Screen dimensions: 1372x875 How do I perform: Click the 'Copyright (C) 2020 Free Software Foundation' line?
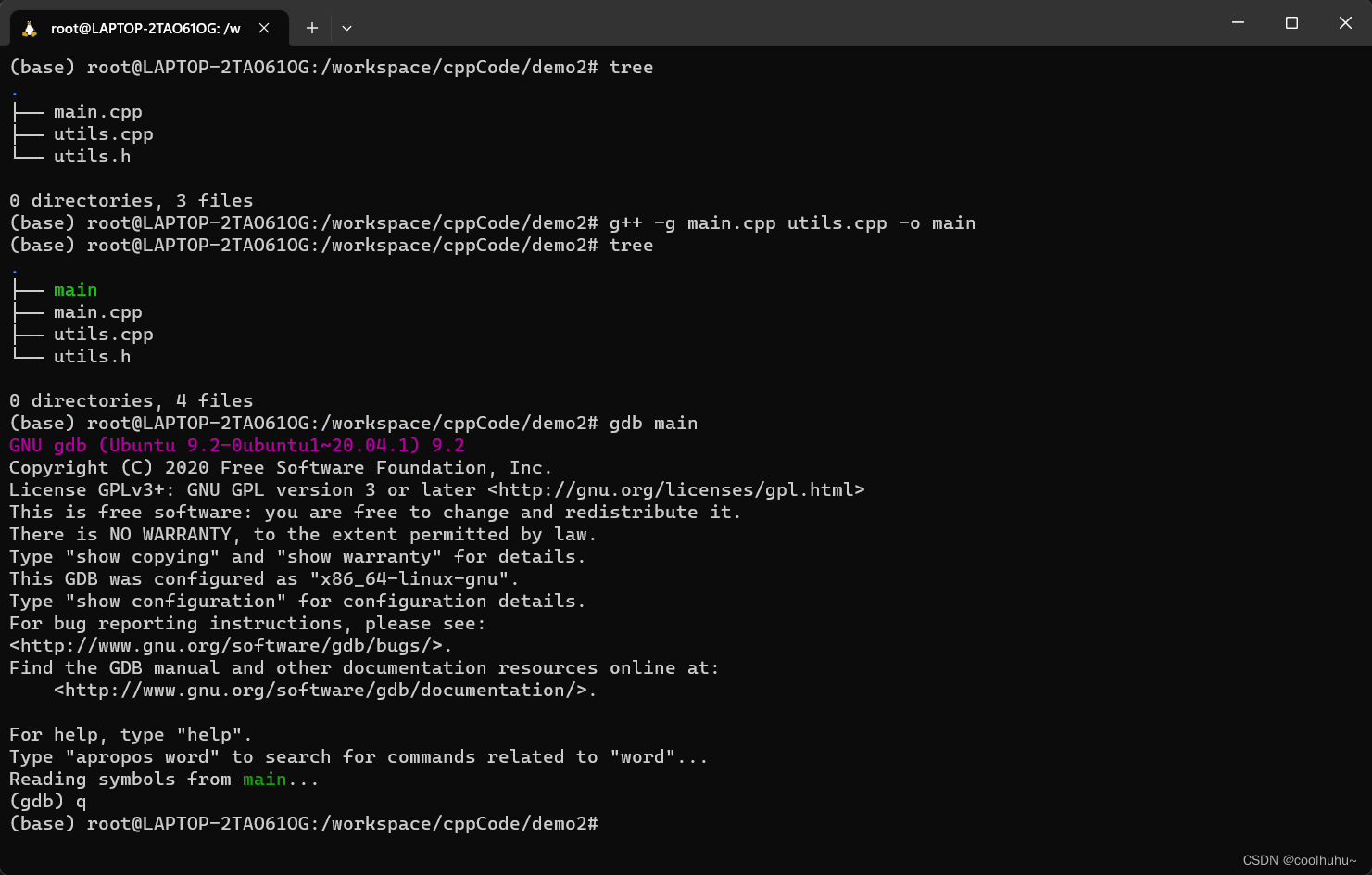point(281,467)
